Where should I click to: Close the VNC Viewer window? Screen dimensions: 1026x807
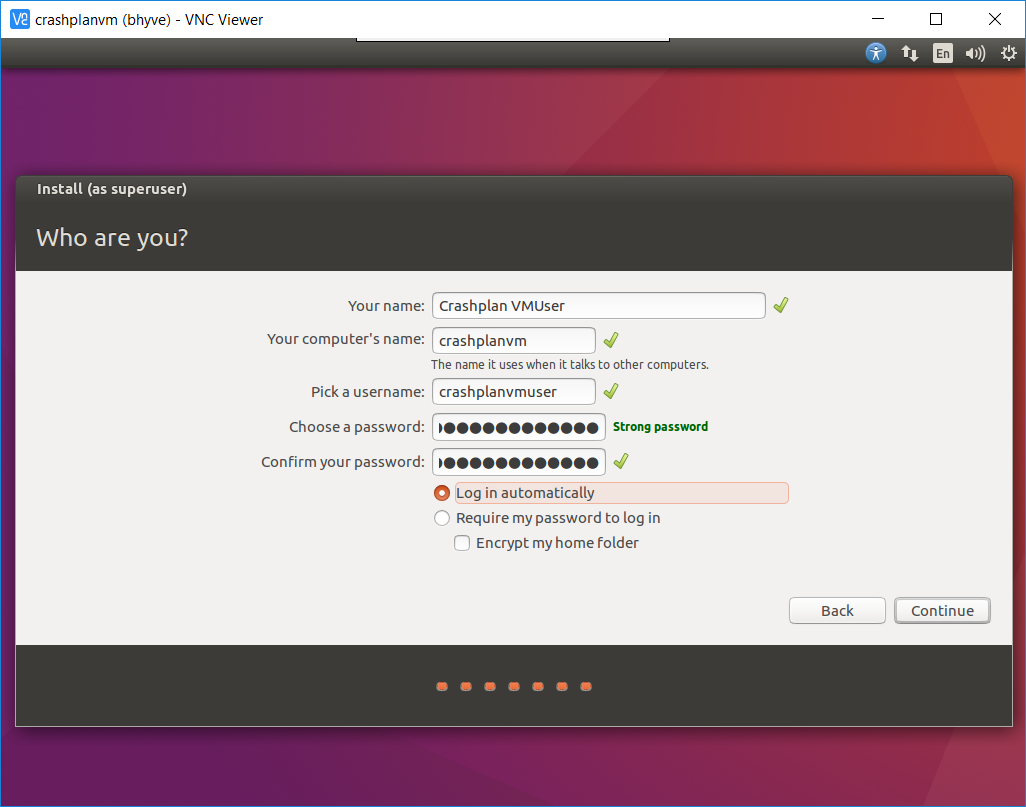click(x=995, y=19)
